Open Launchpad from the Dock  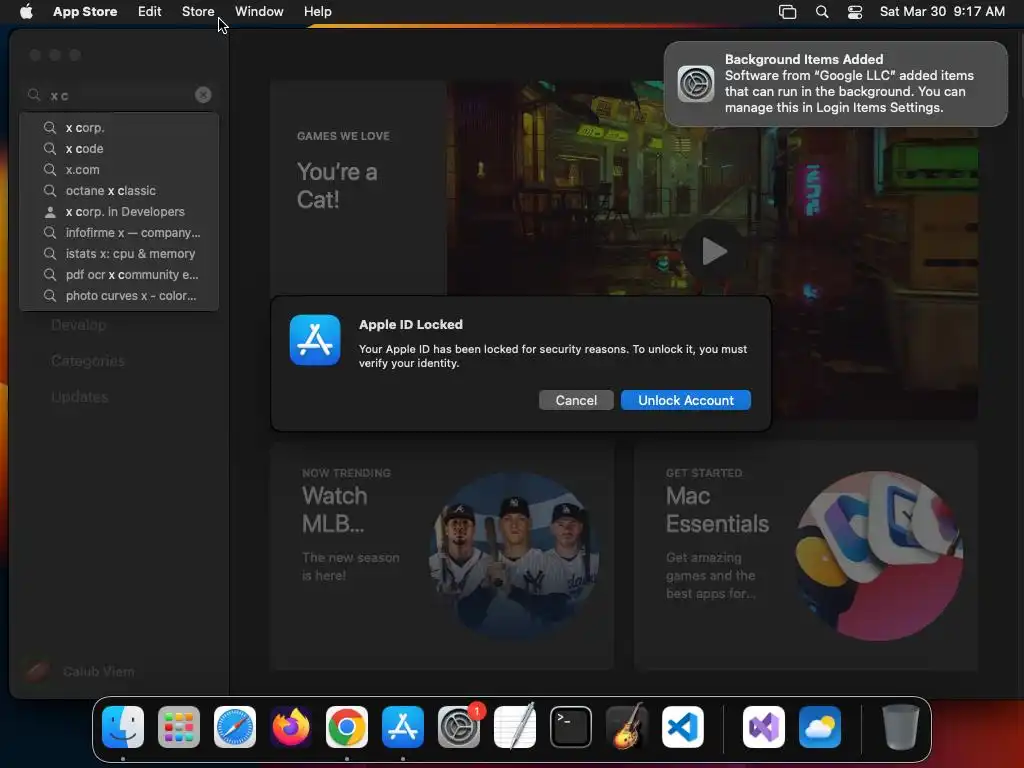179,727
